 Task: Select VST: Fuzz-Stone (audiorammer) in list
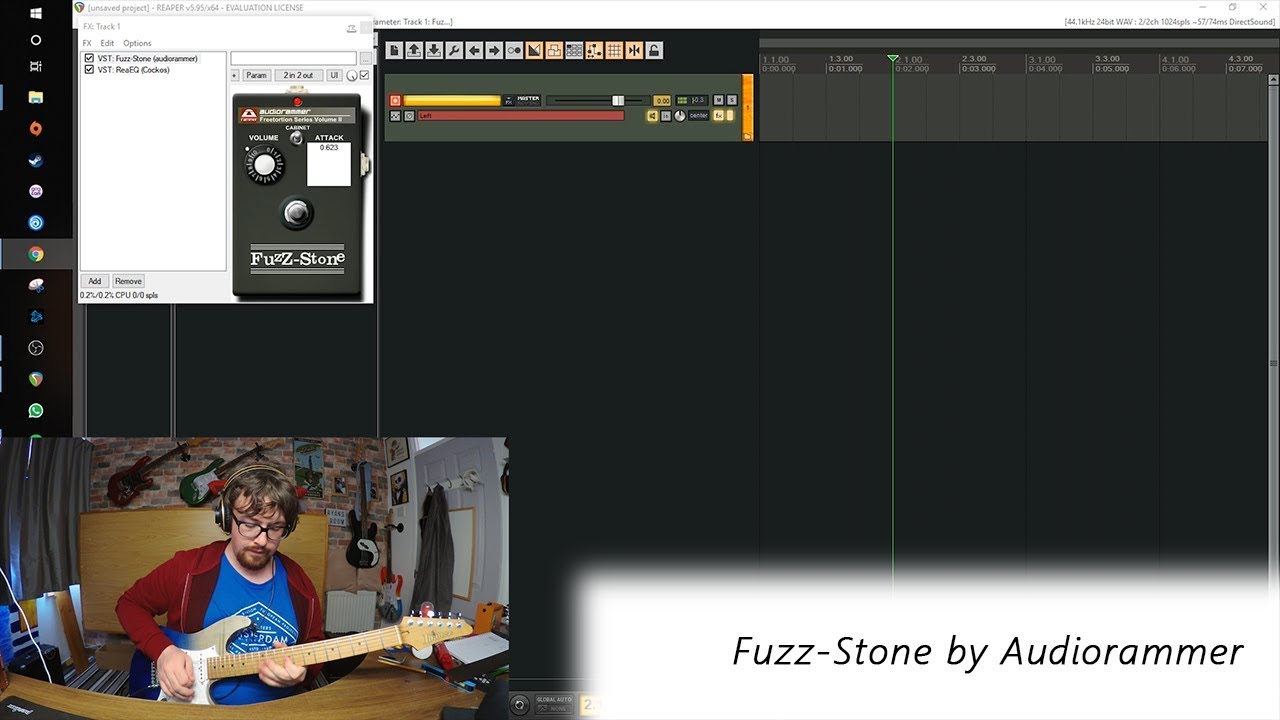pyautogui.click(x=147, y=59)
